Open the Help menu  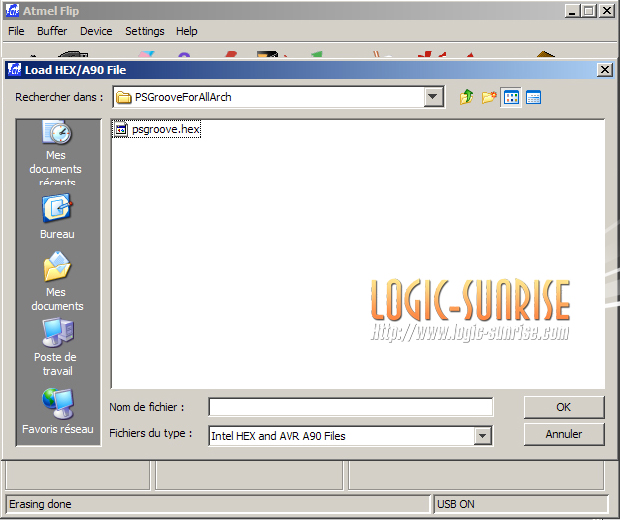click(x=187, y=31)
